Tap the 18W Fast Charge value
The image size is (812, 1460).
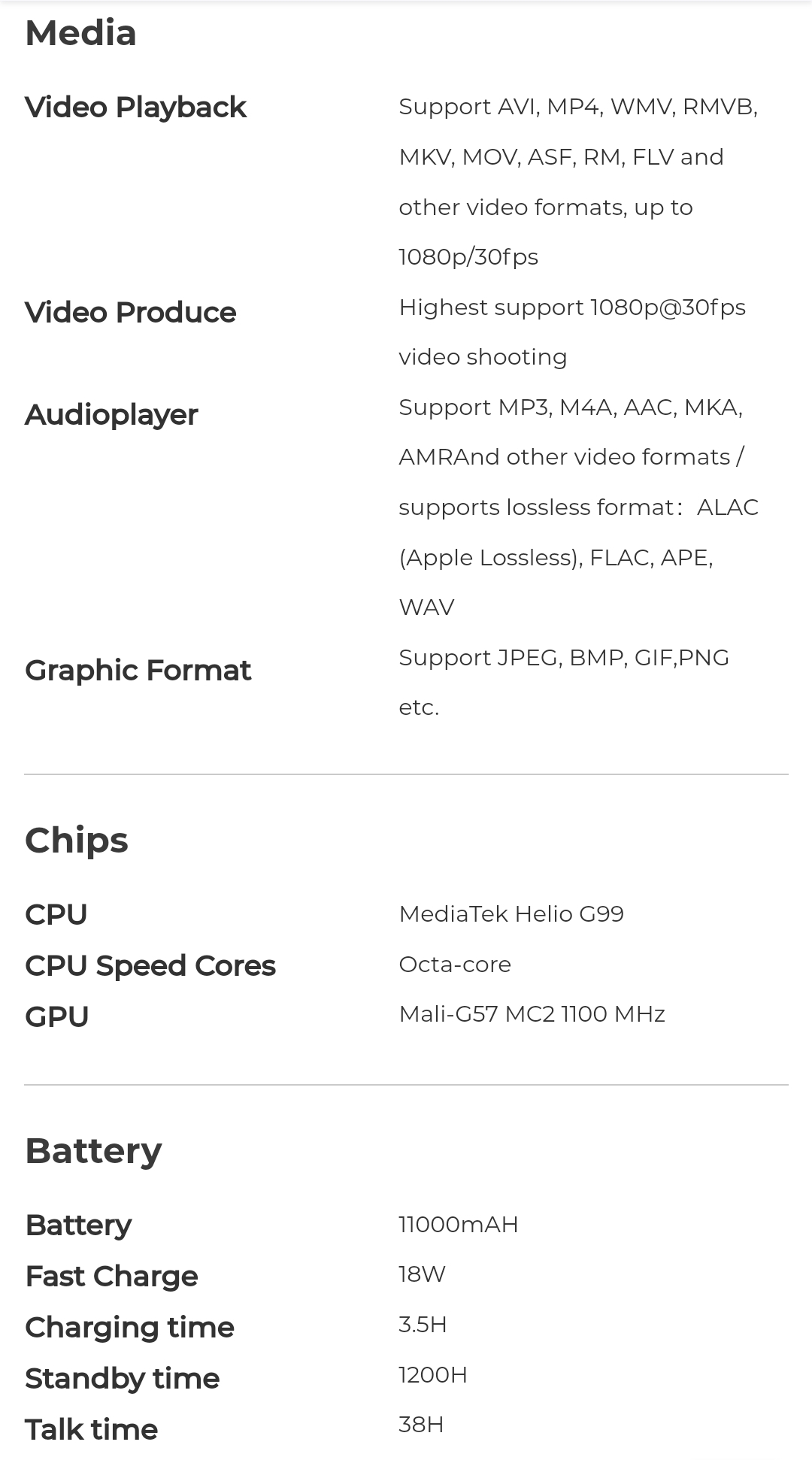click(422, 1274)
